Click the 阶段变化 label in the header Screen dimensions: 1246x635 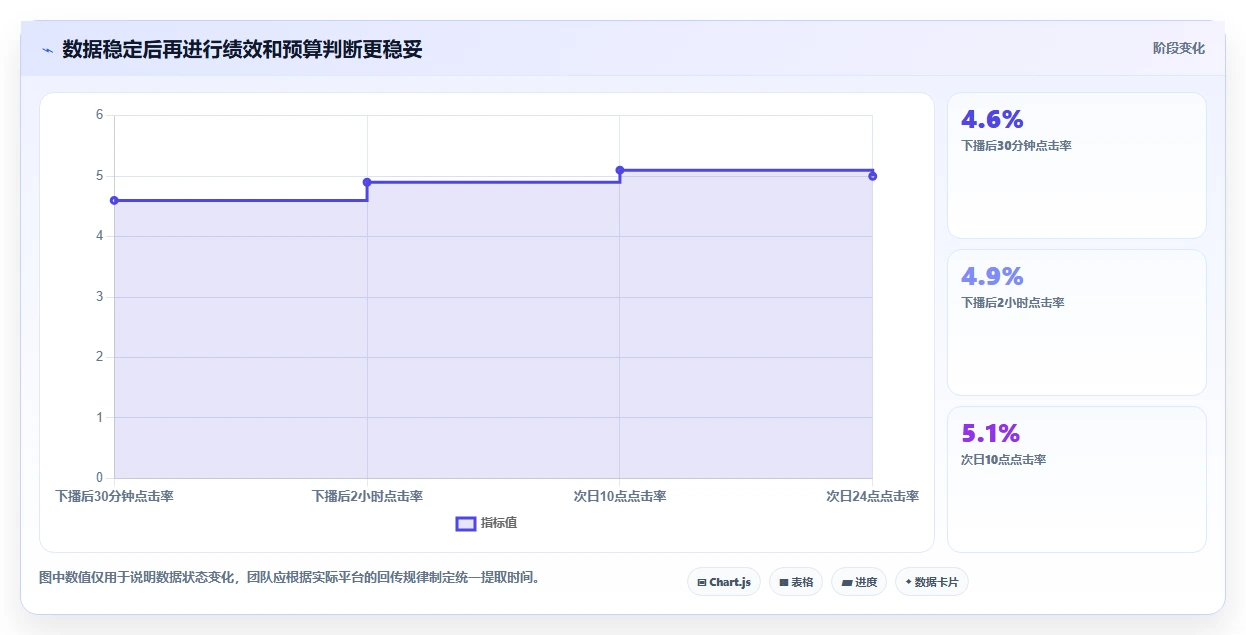click(1179, 48)
